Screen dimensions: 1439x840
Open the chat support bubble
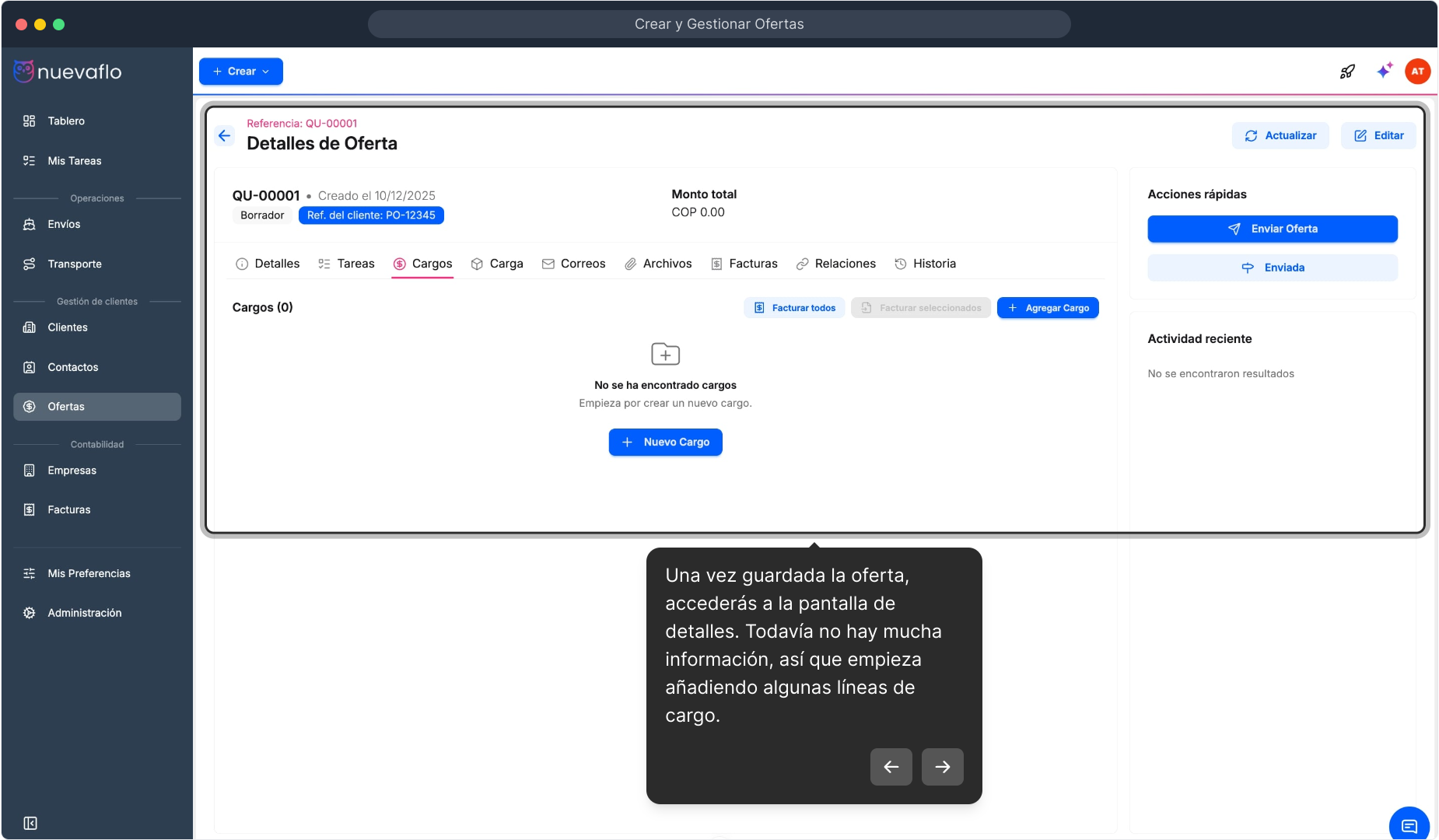tap(1409, 825)
